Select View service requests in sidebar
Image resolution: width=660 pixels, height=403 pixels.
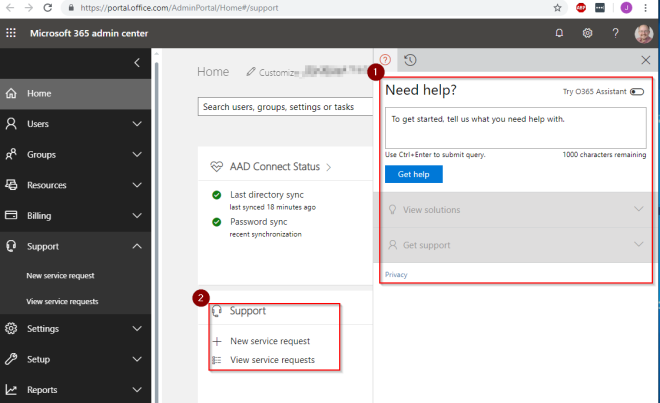62,302
